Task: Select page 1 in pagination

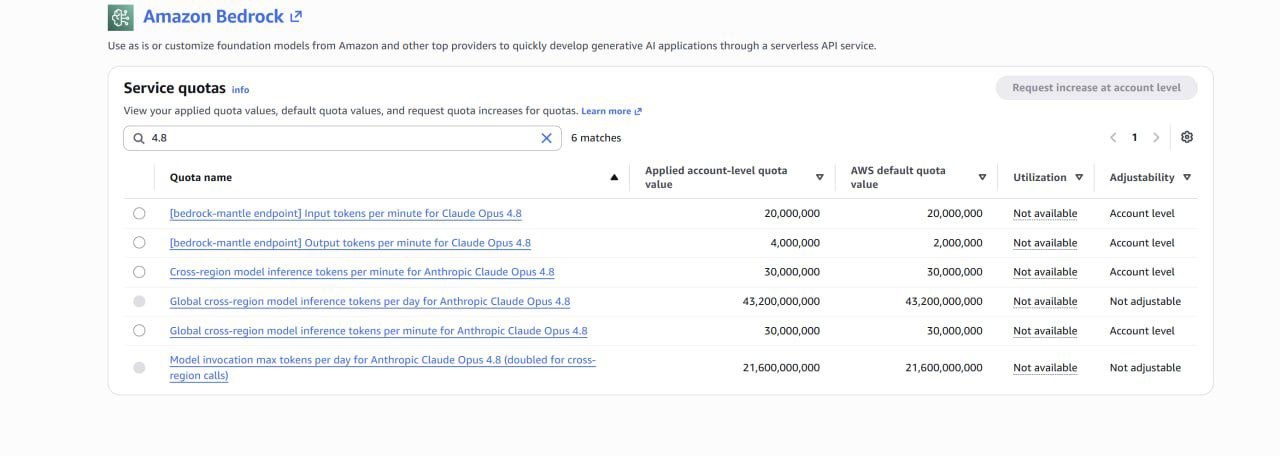Action: pos(1135,138)
